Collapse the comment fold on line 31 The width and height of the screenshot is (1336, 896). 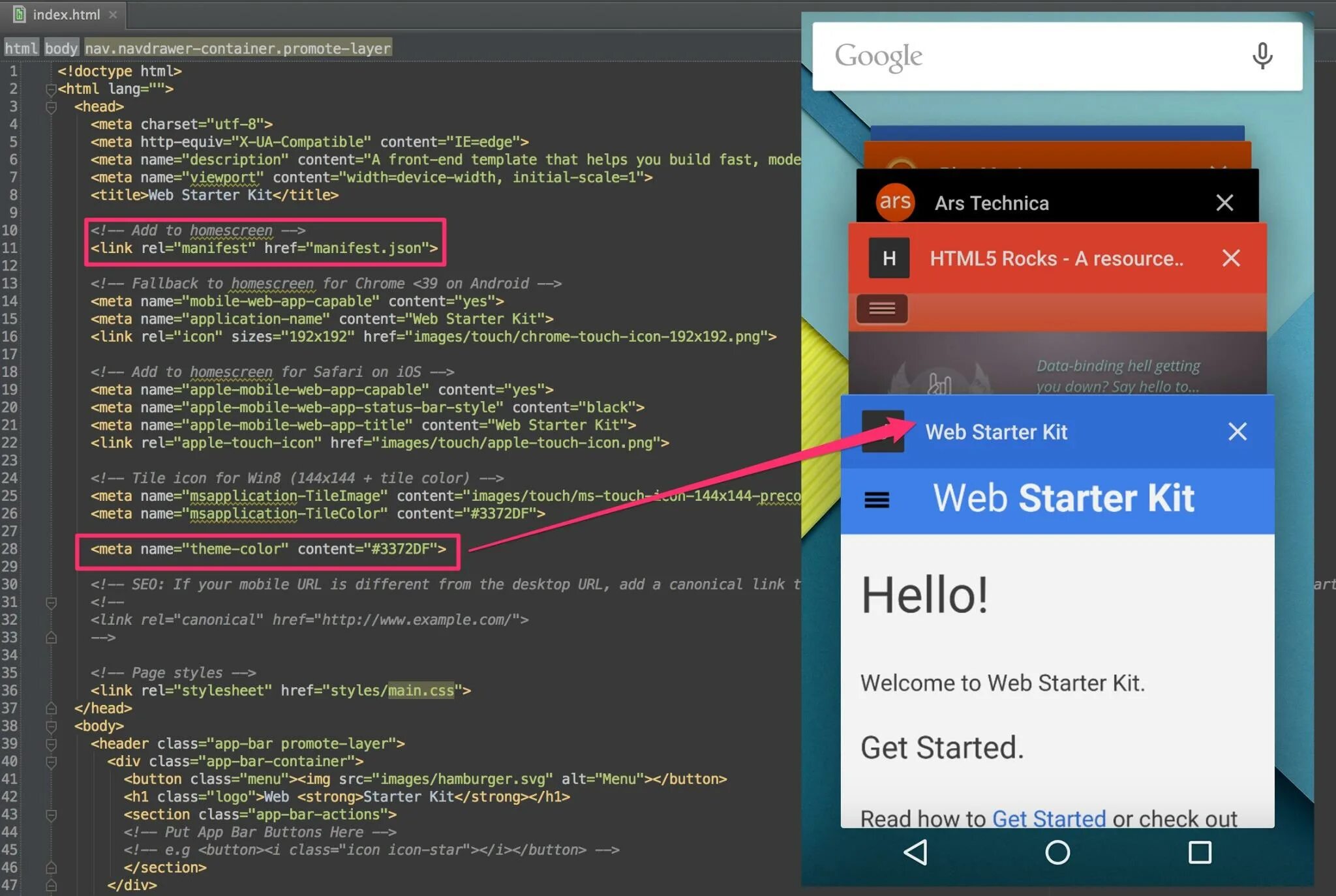click(x=51, y=603)
